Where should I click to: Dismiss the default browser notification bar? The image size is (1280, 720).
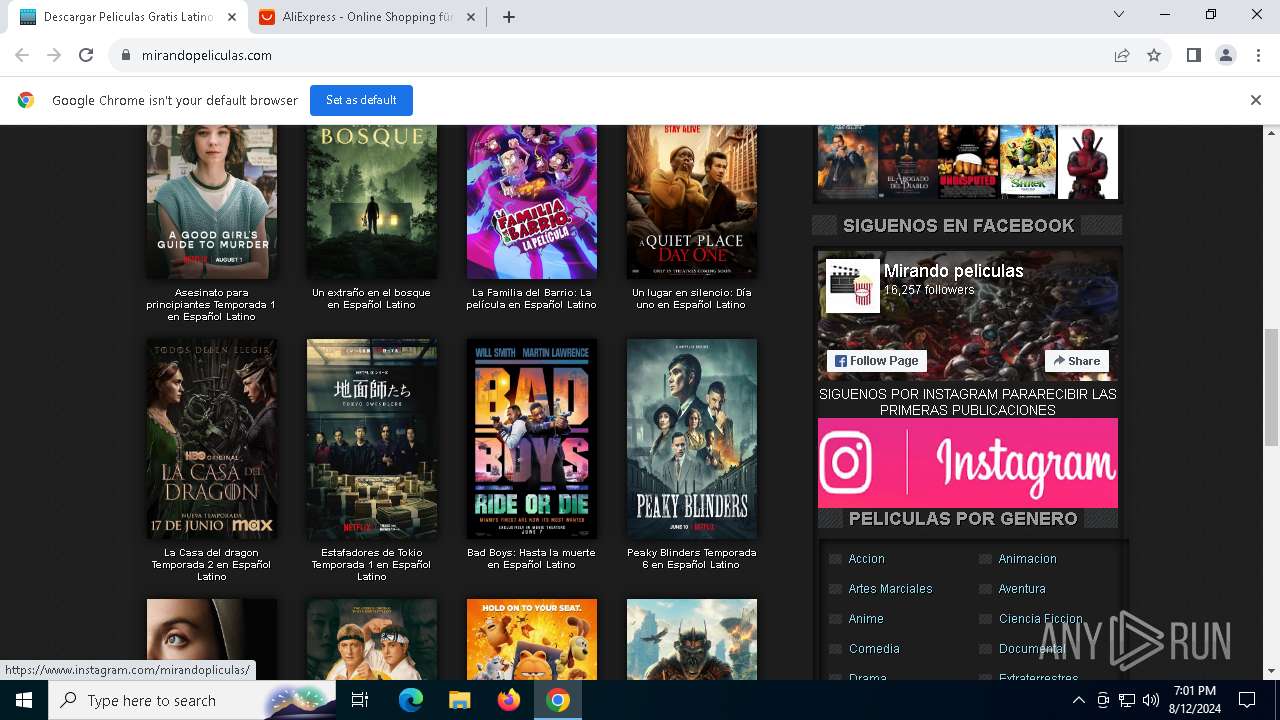(1256, 100)
